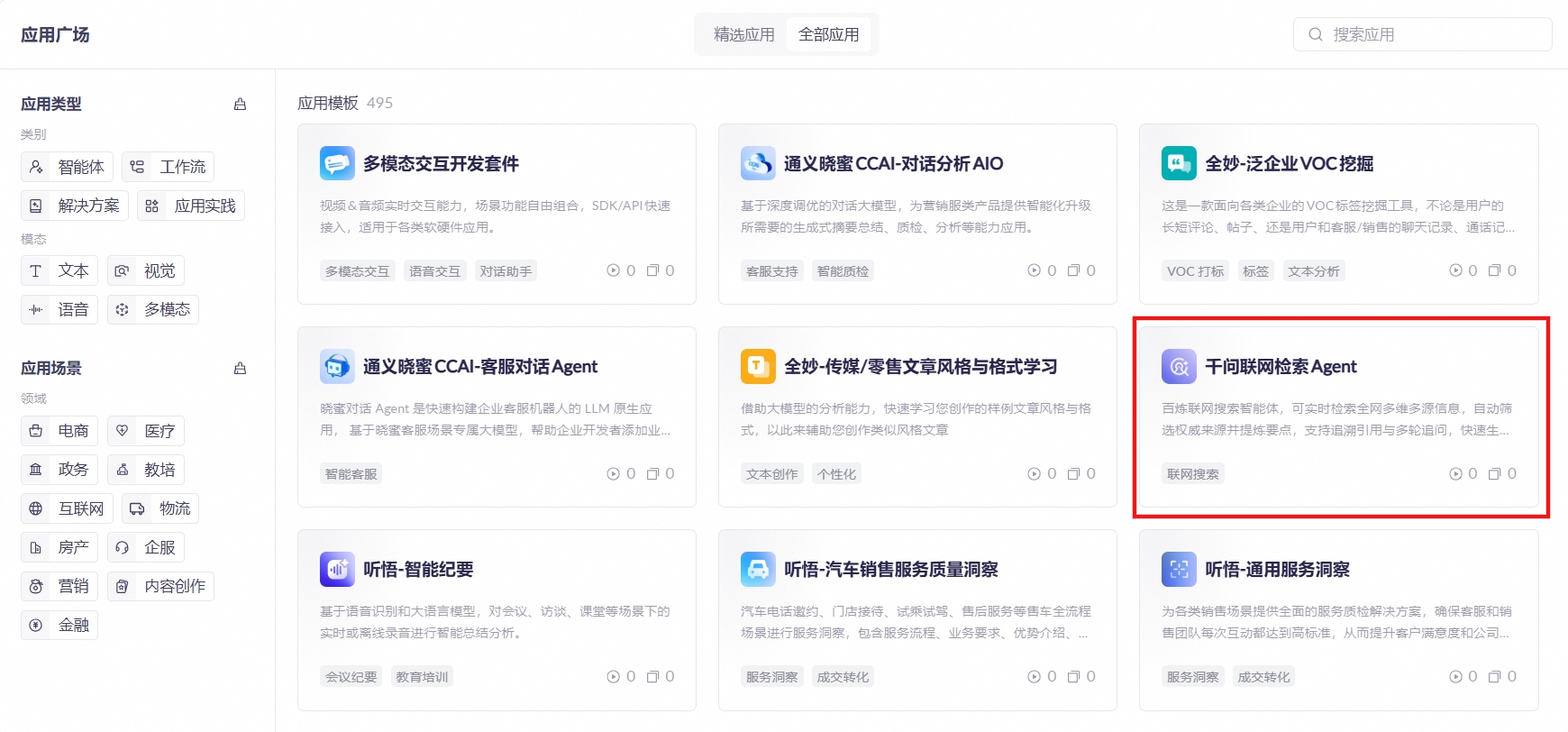Image resolution: width=1568 pixels, height=732 pixels.
Task: Open the 听悟-智能纪要 app icon
Action: [x=337, y=569]
